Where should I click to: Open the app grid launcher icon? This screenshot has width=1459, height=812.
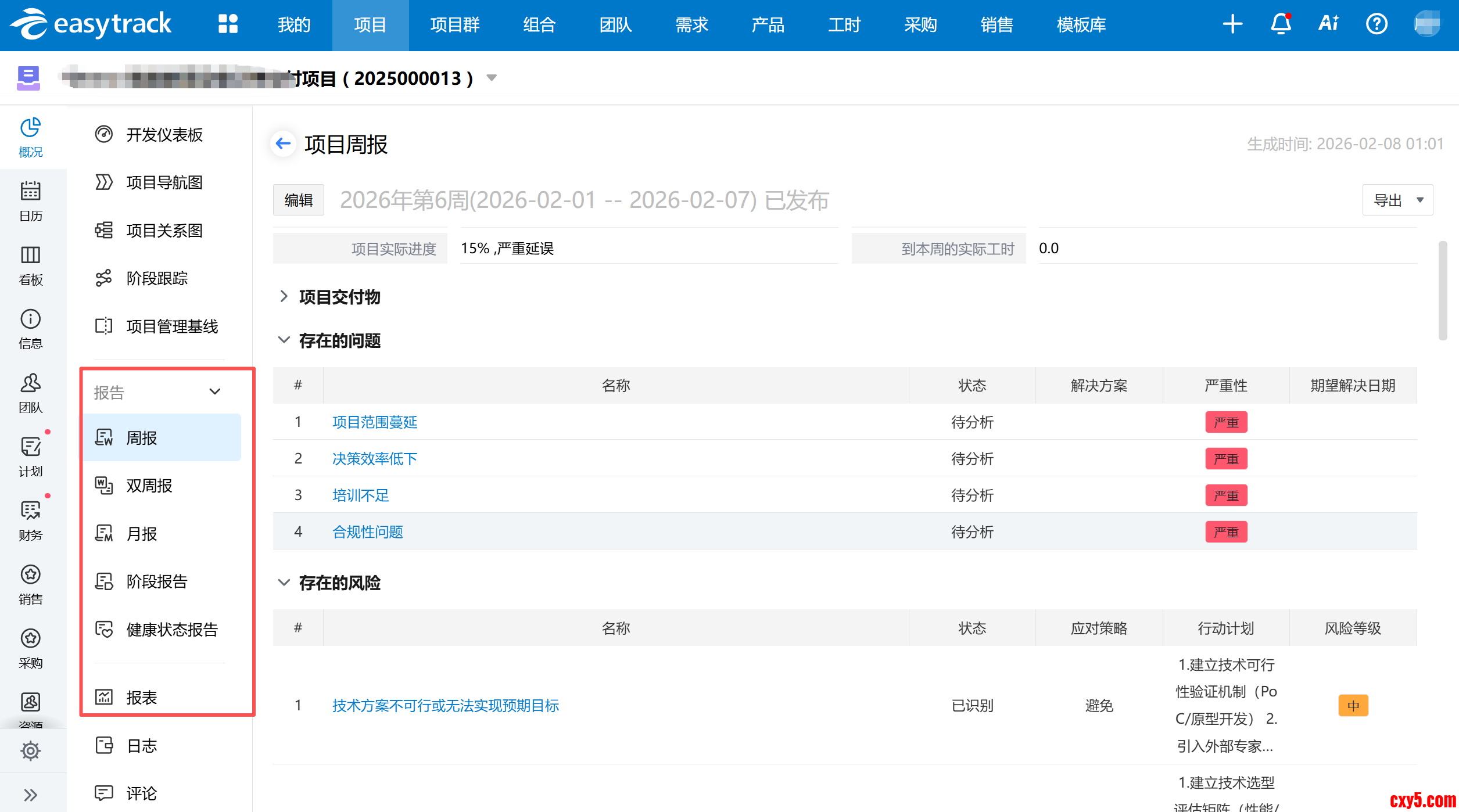click(228, 24)
